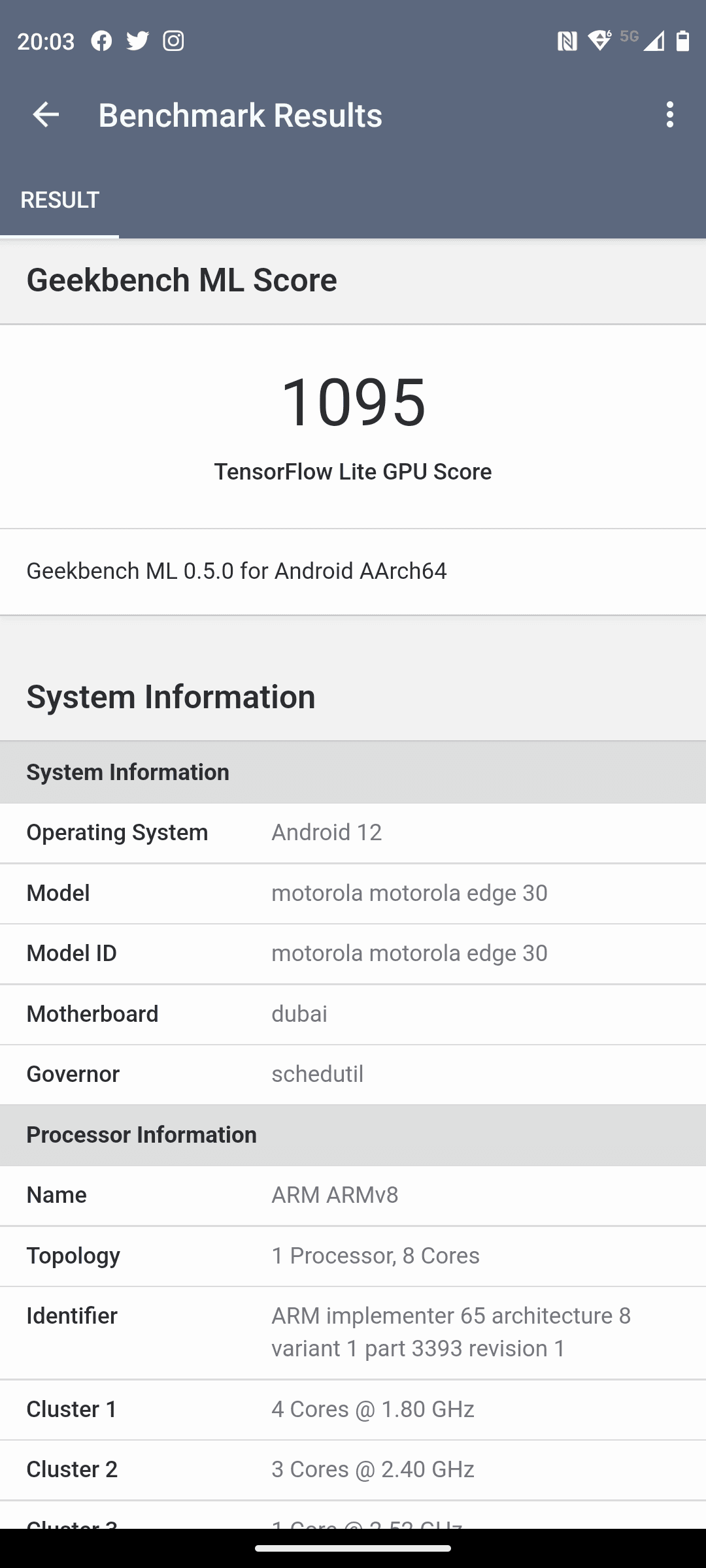Tap the battery status icon

[x=682, y=41]
